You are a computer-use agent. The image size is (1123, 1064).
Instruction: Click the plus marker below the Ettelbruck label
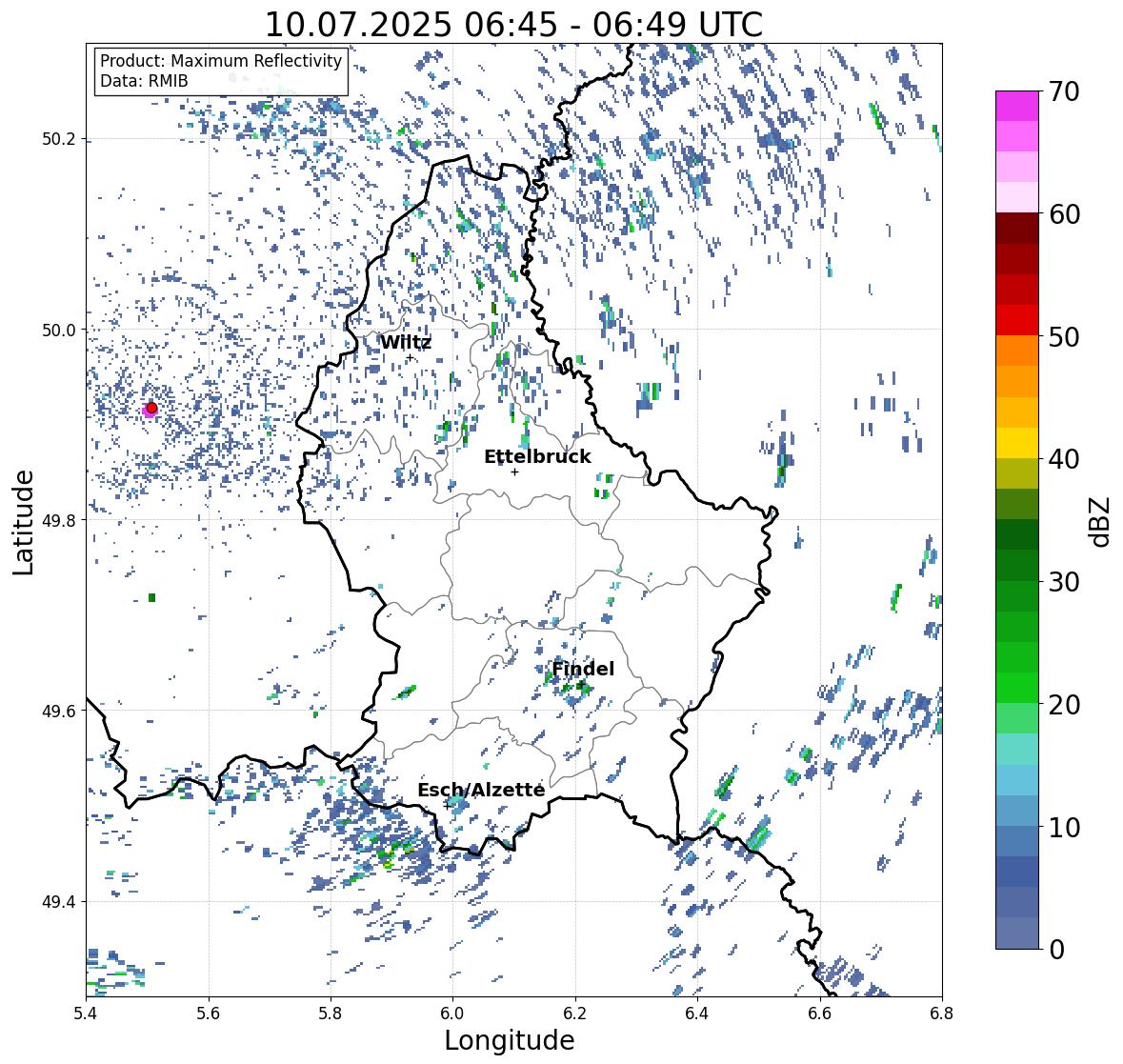pos(514,472)
